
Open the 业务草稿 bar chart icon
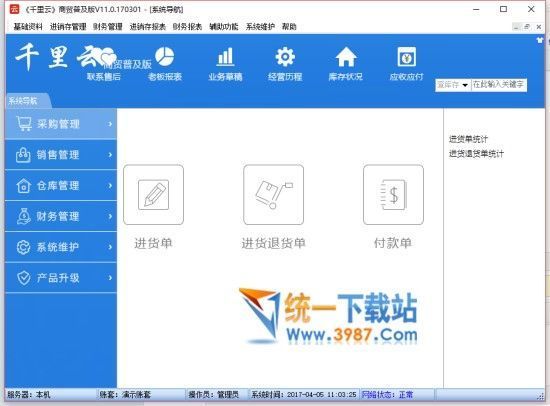pyautogui.click(x=225, y=56)
